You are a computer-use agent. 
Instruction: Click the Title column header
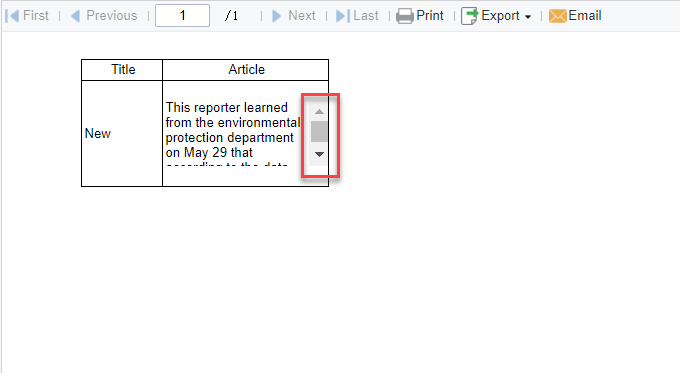122,70
